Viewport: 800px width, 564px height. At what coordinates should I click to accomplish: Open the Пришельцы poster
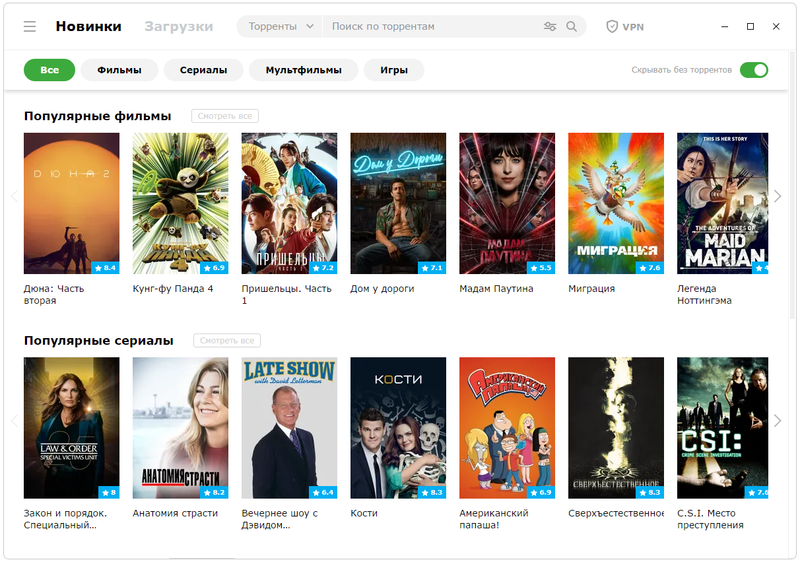tap(289, 203)
